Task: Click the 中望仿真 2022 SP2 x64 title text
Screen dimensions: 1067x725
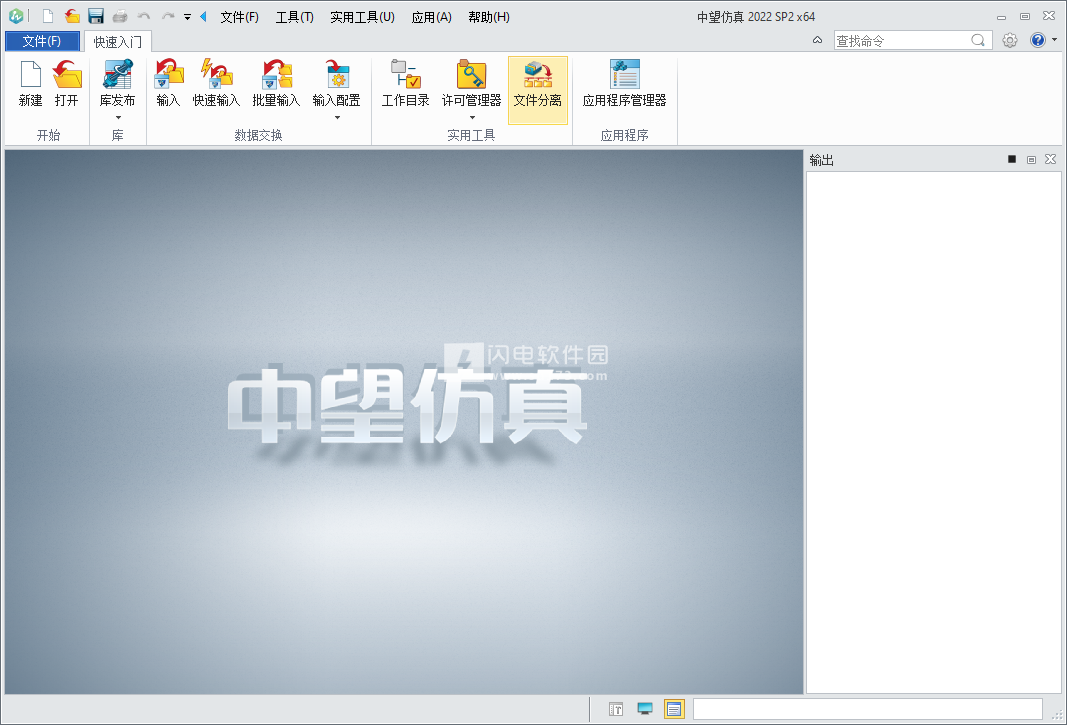Action: coord(756,17)
